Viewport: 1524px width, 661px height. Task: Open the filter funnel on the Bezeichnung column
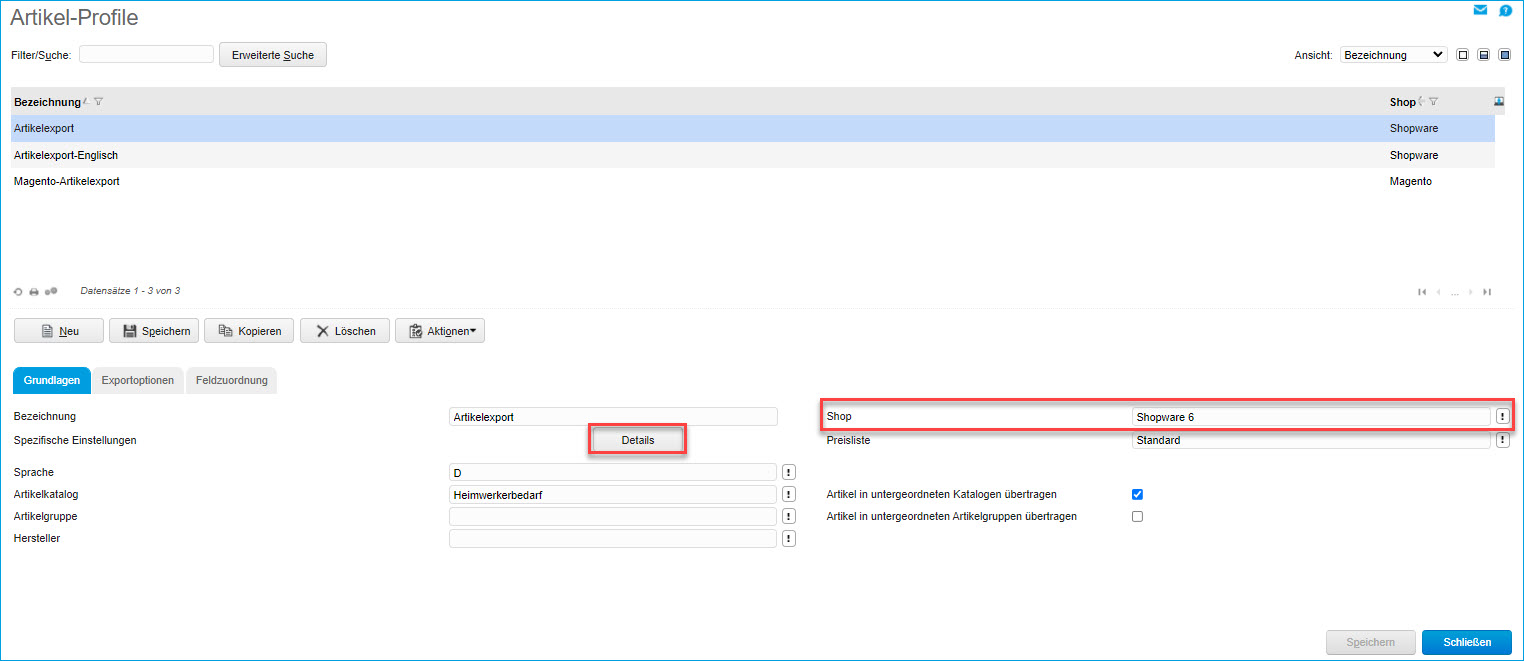[98, 101]
